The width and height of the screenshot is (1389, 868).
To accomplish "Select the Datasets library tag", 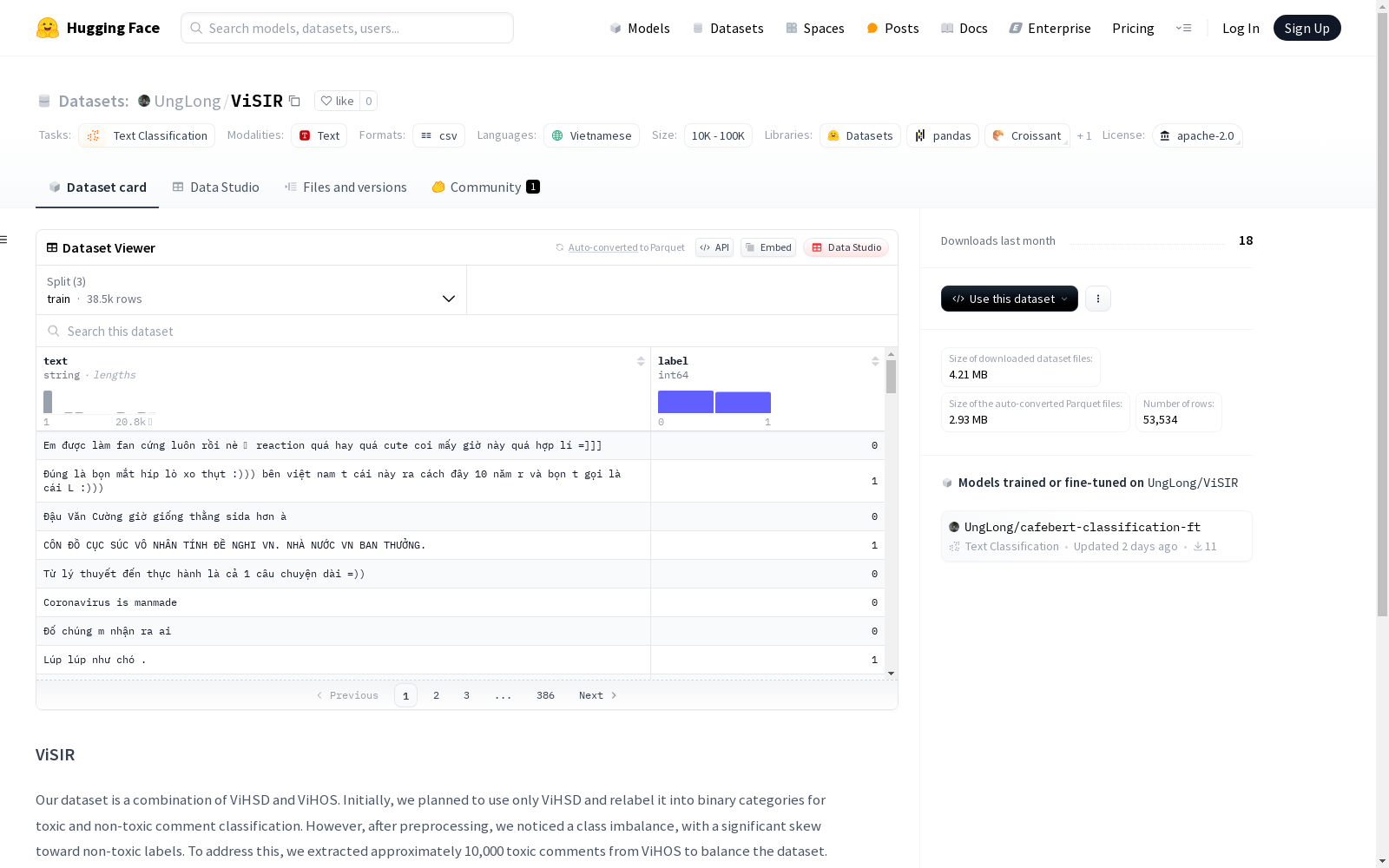I will coord(860,135).
